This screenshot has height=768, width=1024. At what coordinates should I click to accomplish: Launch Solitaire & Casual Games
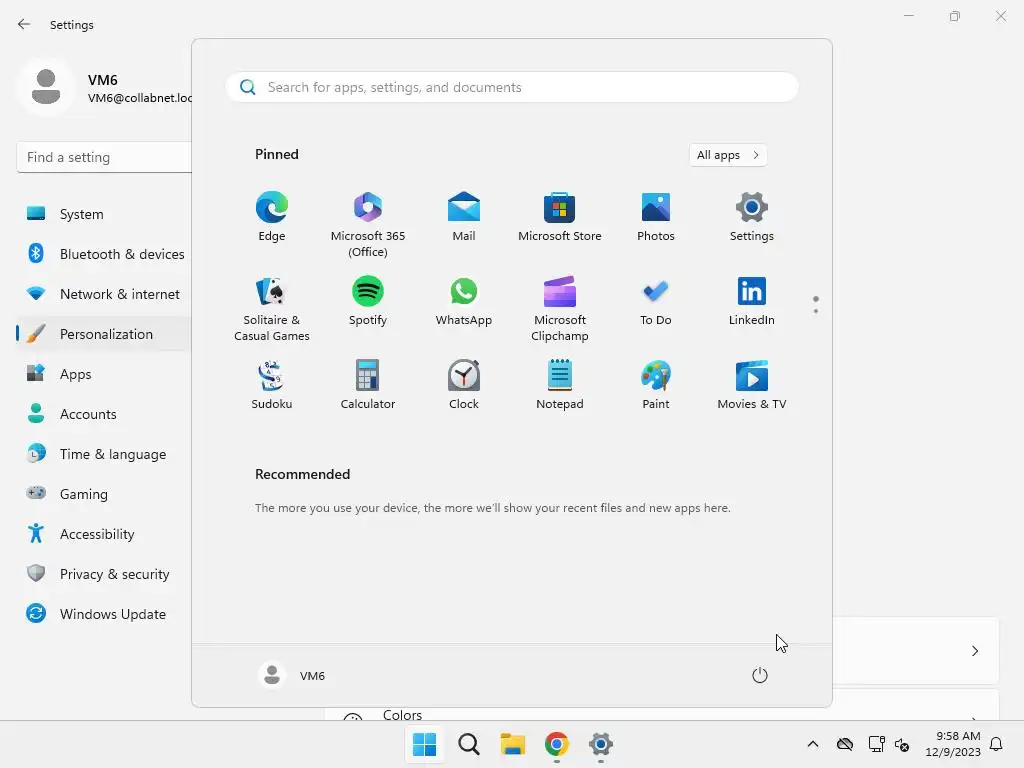pyautogui.click(x=272, y=308)
